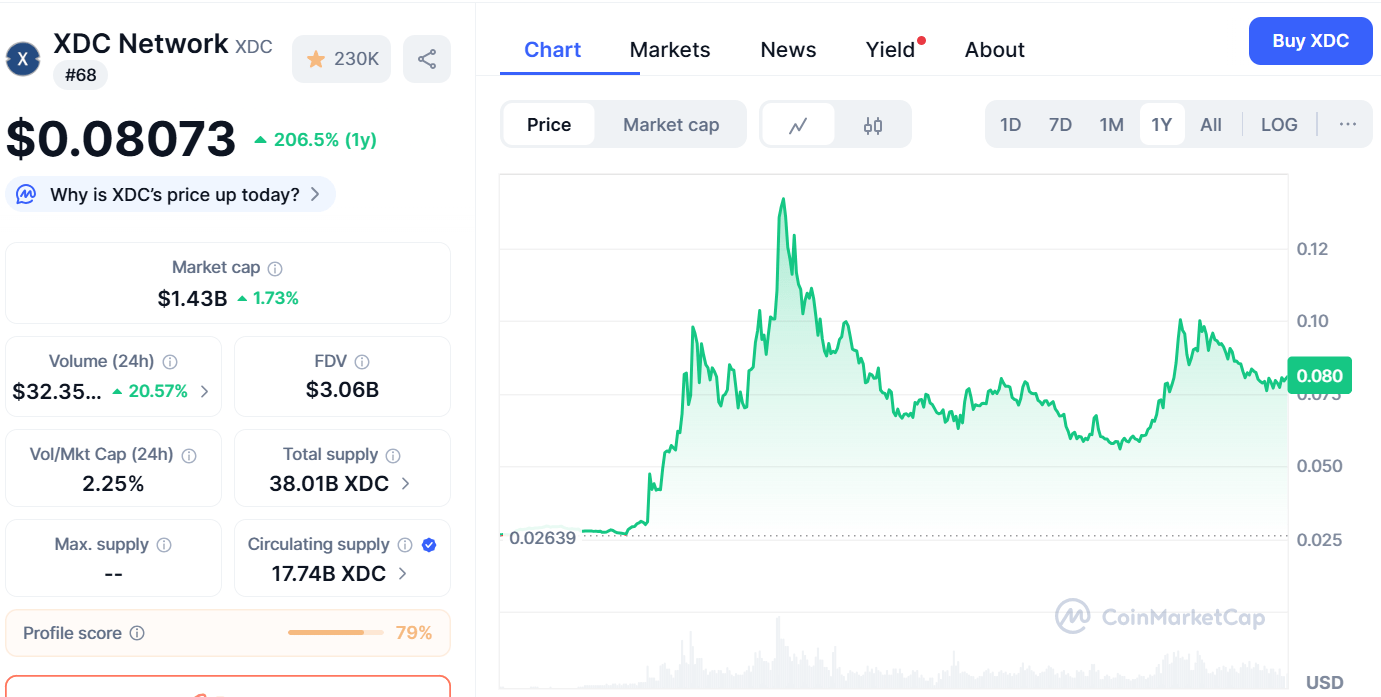Open more timeframe options via the ellipsis
This screenshot has width=1381, height=697.
click(1347, 124)
